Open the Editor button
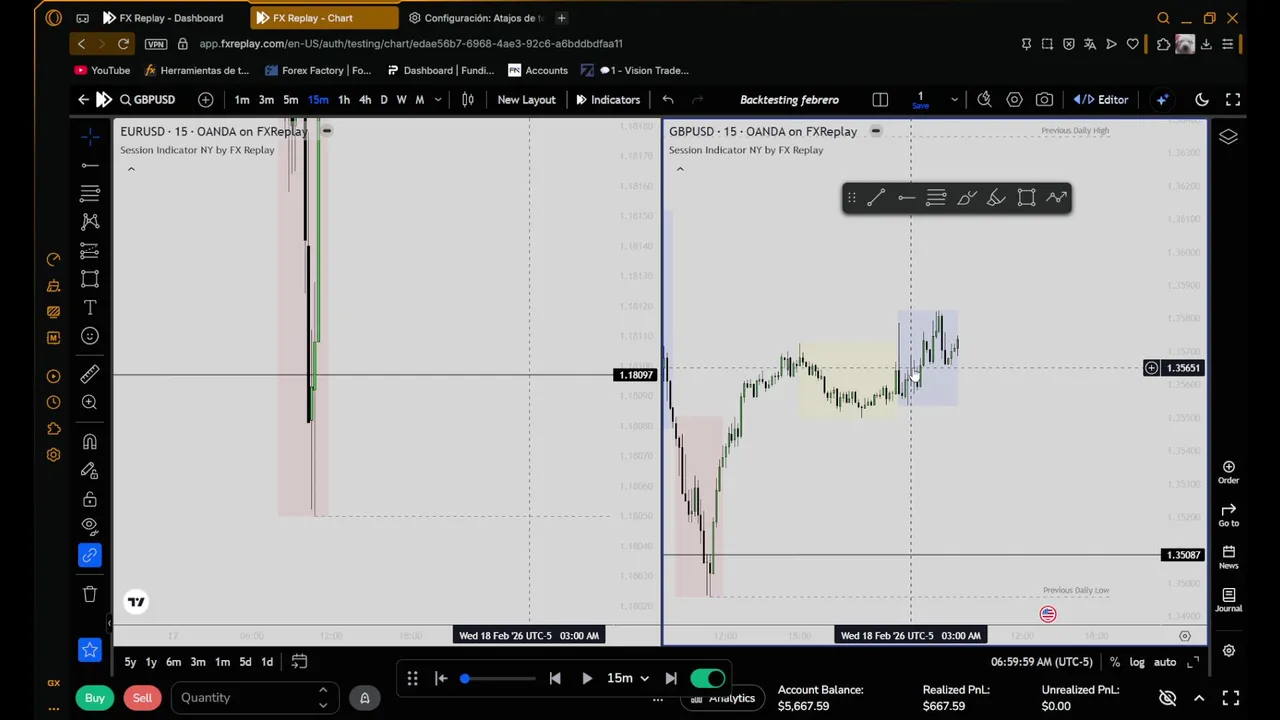1280x720 pixels. [x=1101, y=100]
